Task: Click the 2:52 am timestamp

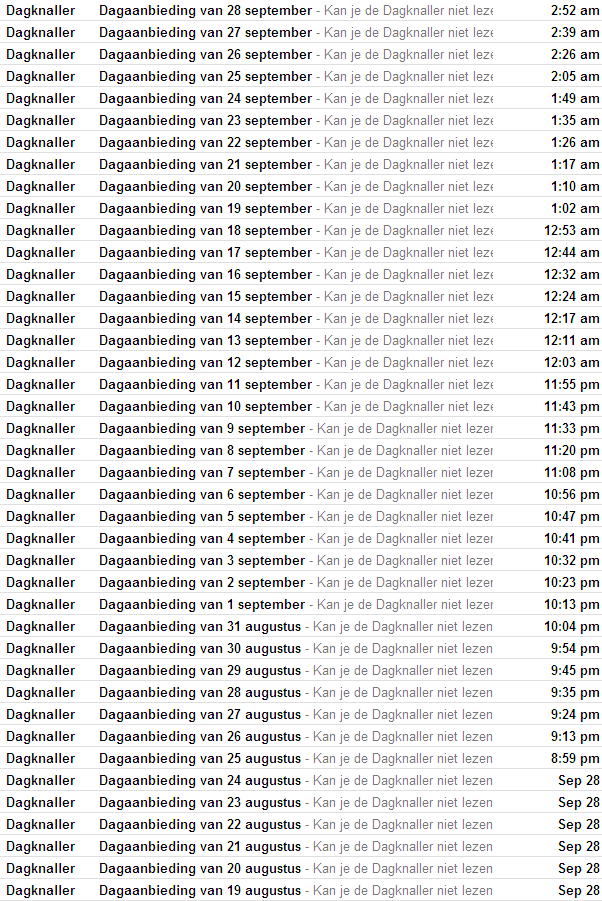Action: tap(575, 10)
